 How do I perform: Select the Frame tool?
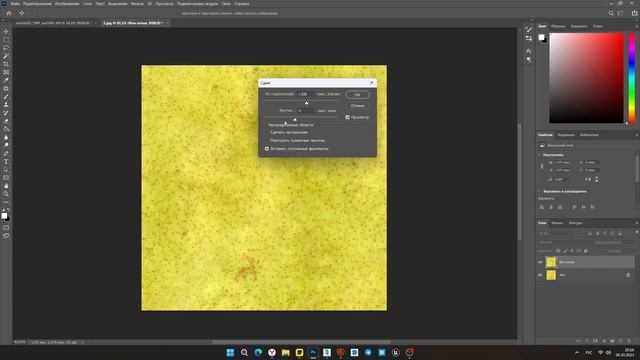6,72
